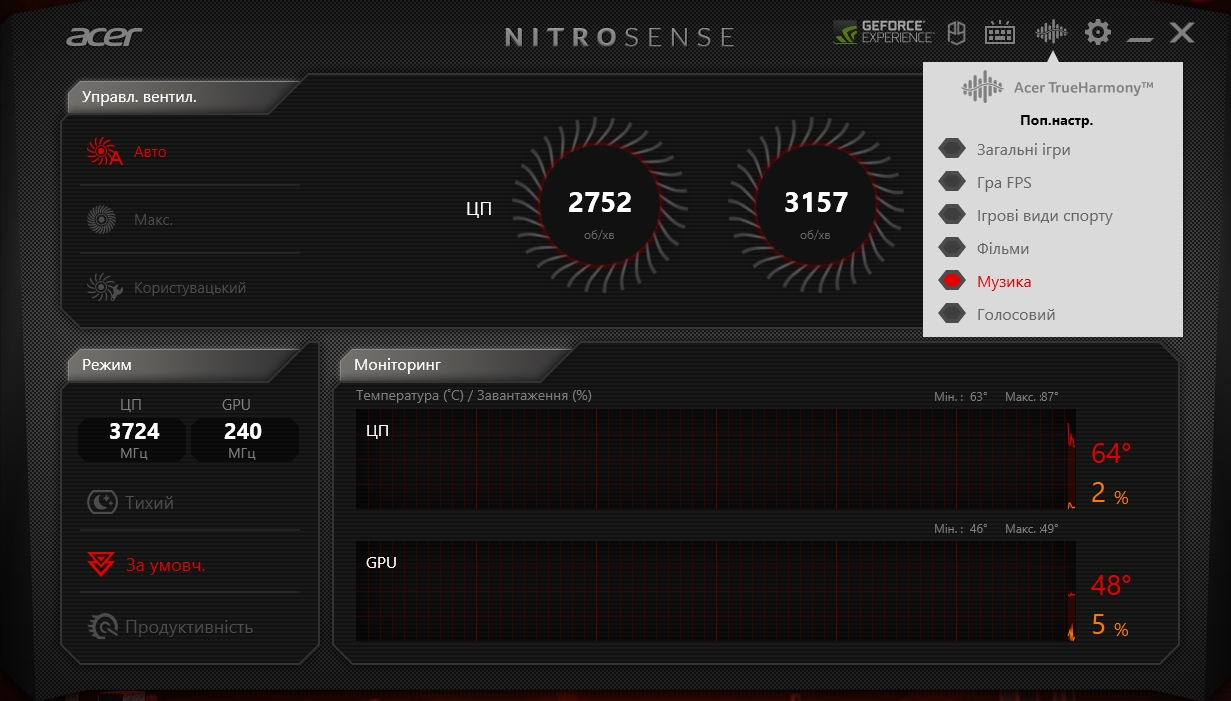Viewport: 1231px width, 701px height.
Task: Click the GPU temperature graph
Action: pos(715,591)
